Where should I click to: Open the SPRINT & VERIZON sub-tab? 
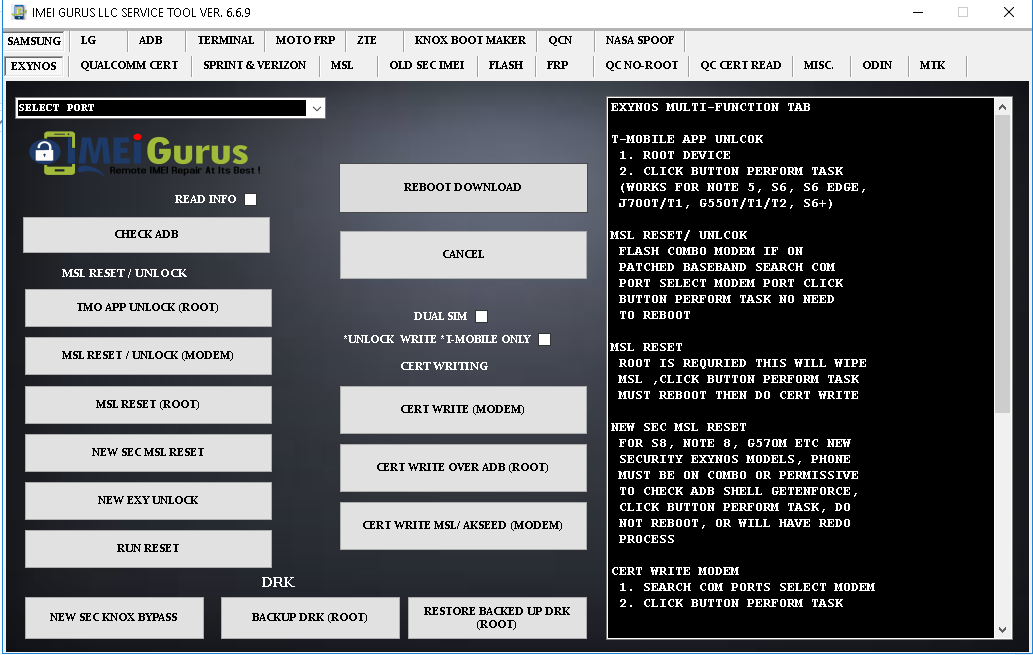[254, 65]
